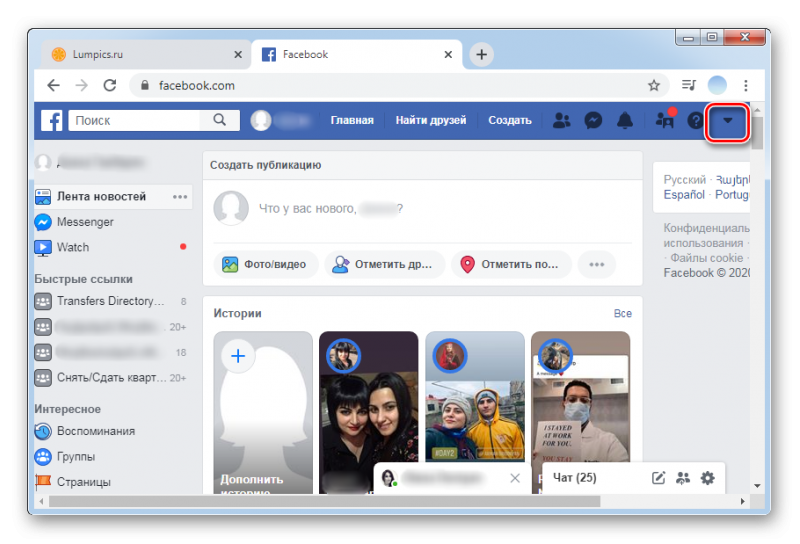800x544 pixels.
Task: Open Chrome three-dot menu
Action: [x=745, y=85]
